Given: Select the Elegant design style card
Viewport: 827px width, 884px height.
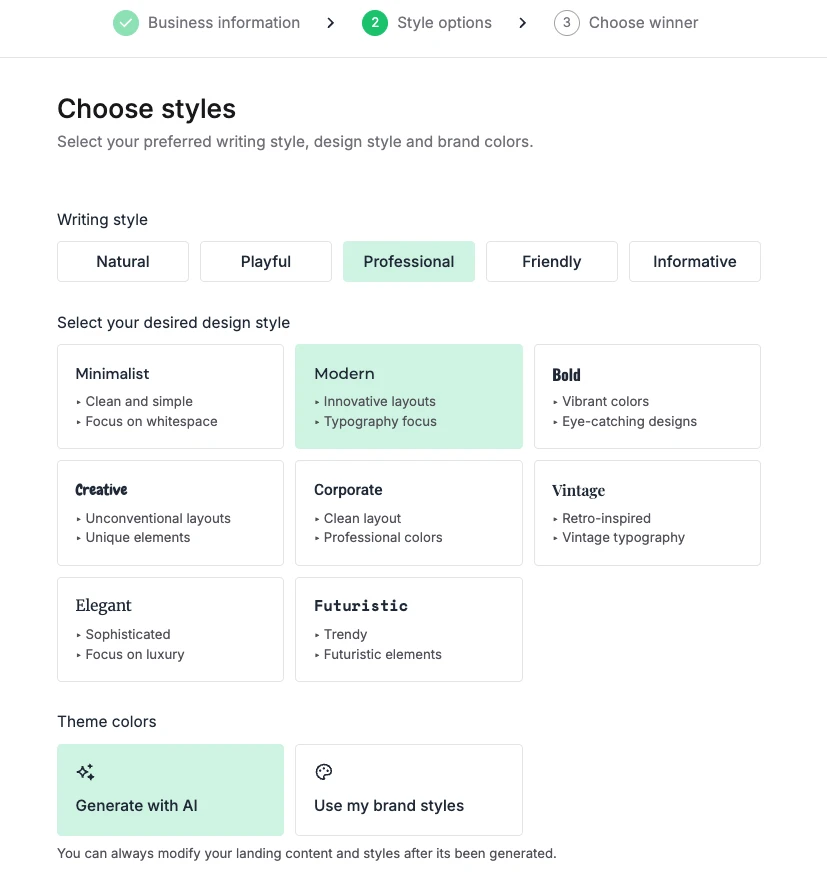Looking at the screenshot, I should (x=170, y=629).
